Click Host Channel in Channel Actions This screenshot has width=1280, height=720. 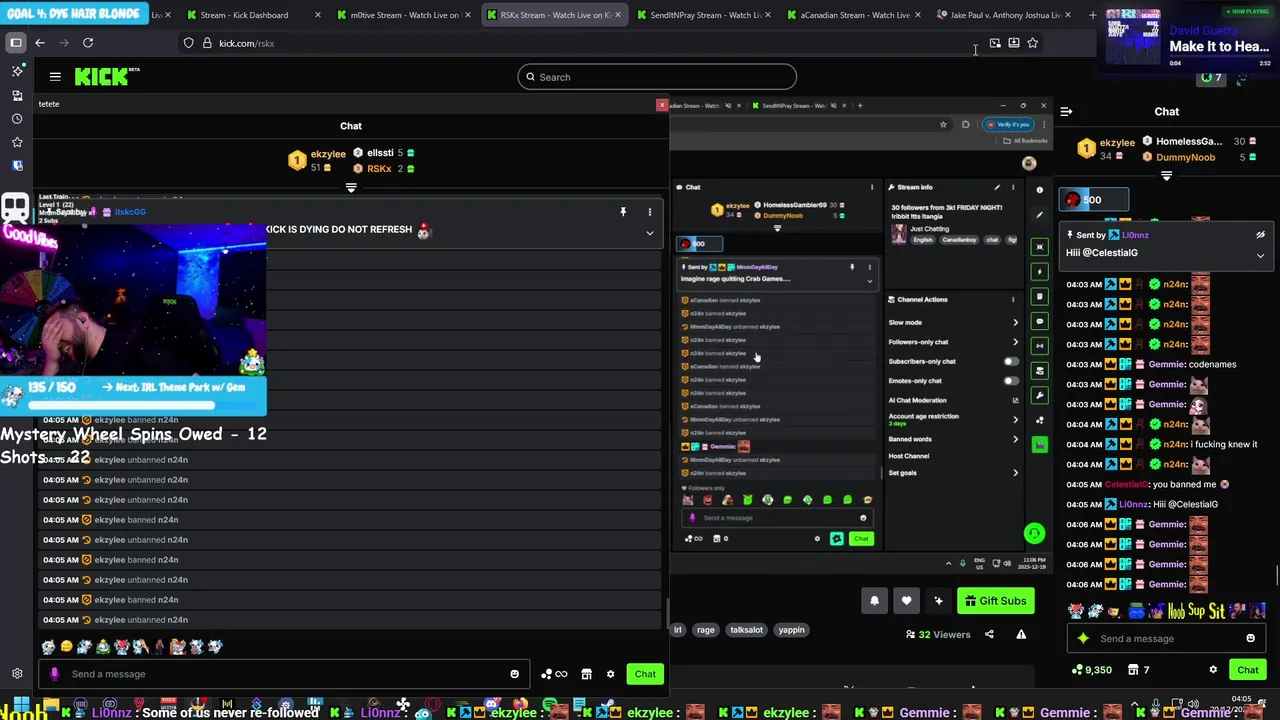coord(908,456)
